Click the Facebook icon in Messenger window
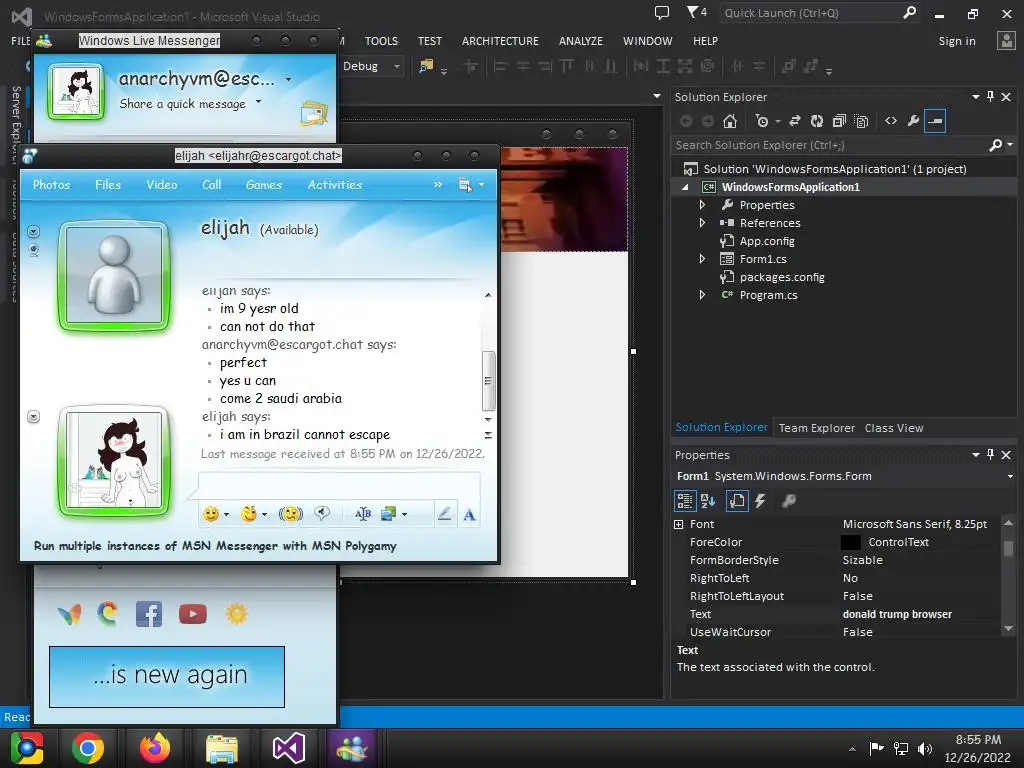Viewport: 1024px width, 768px height. coord(149,615)
